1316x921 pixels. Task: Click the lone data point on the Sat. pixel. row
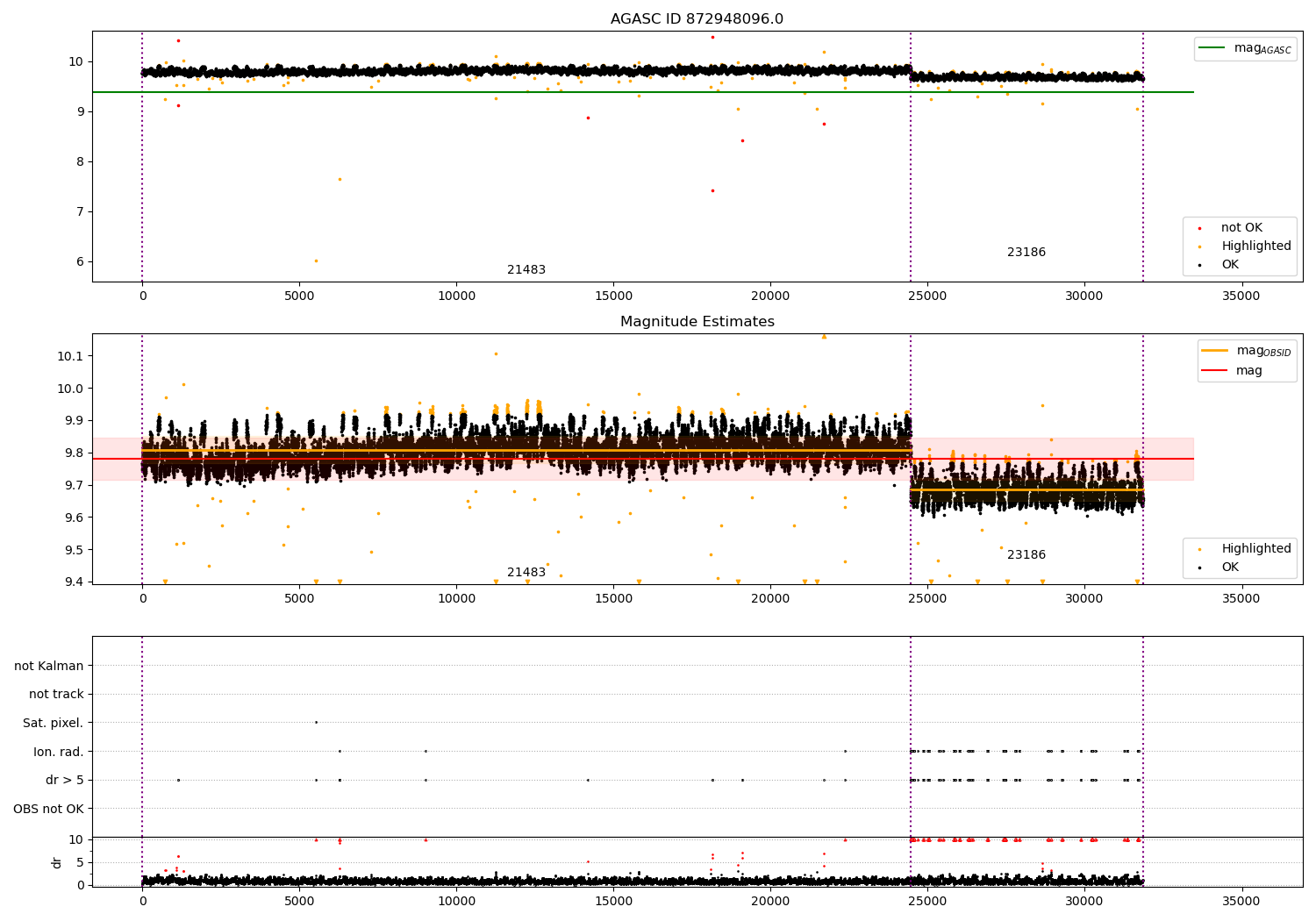[316, 722]
